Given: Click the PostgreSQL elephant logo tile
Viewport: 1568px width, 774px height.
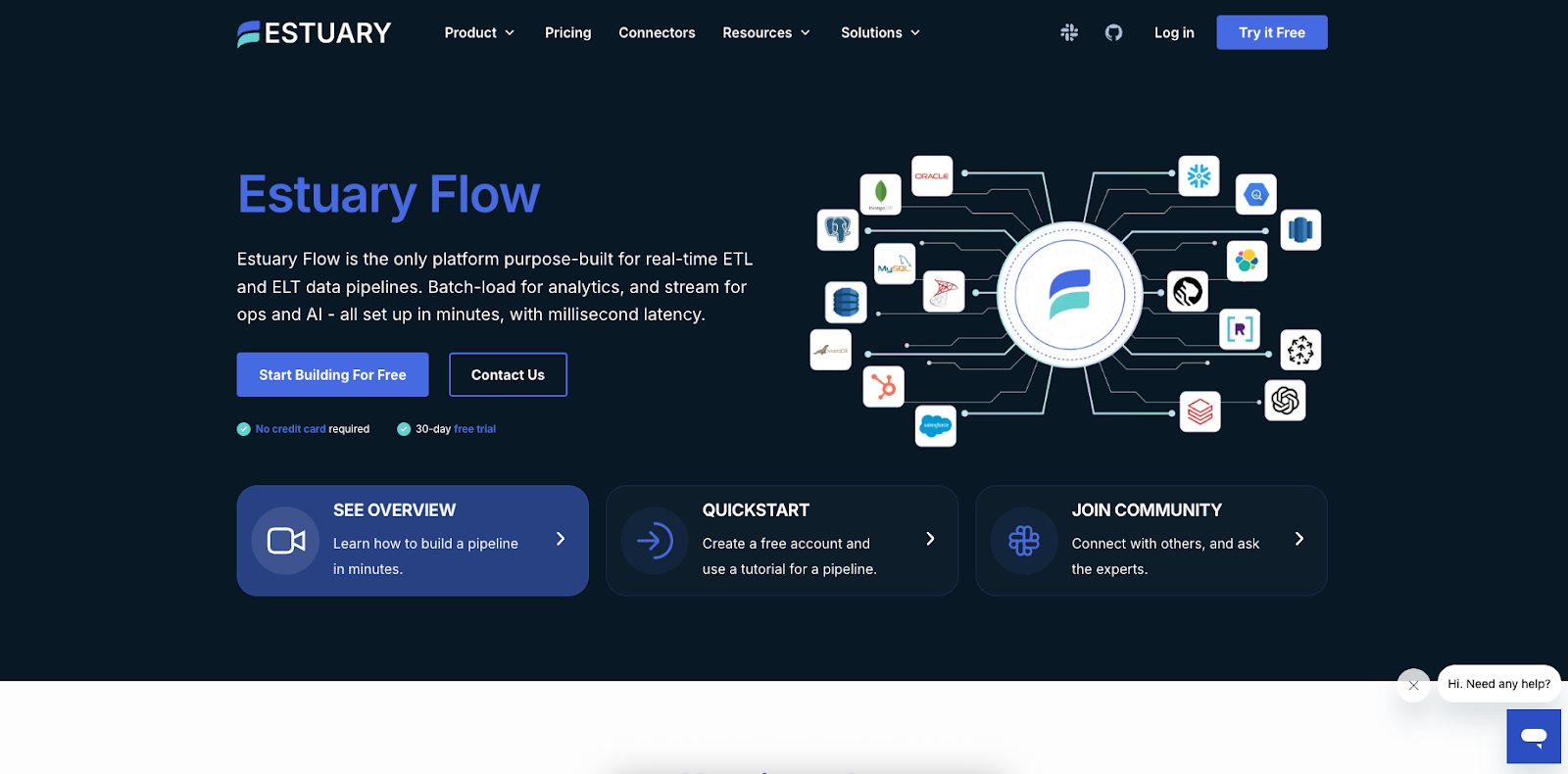Looking at the screenshot, I should tap(838, 230).
